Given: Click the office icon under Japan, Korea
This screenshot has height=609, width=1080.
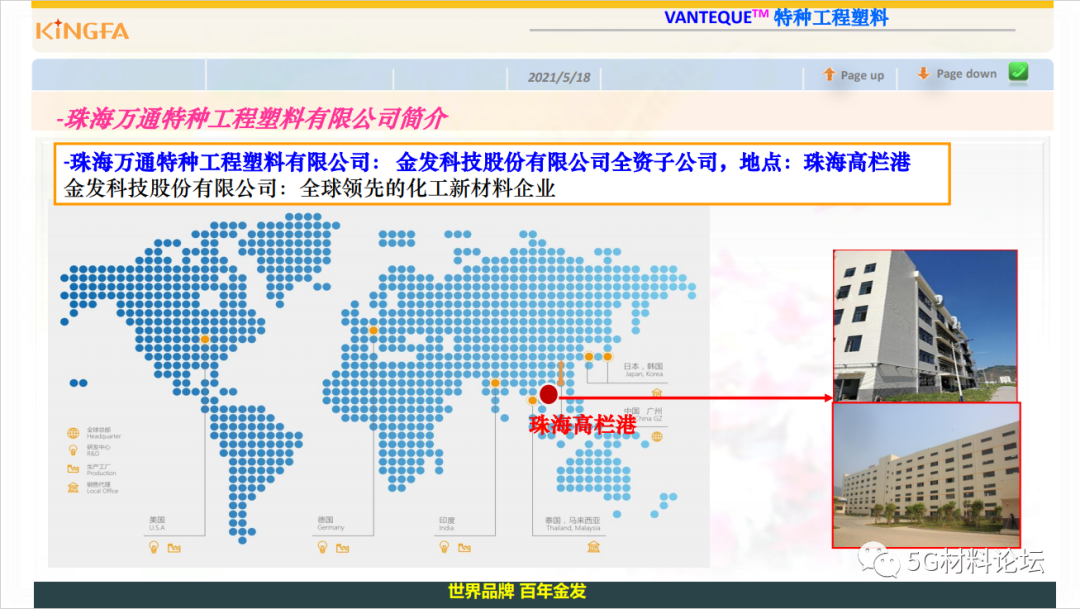Looking at the screenshot, I should [657, 393].
